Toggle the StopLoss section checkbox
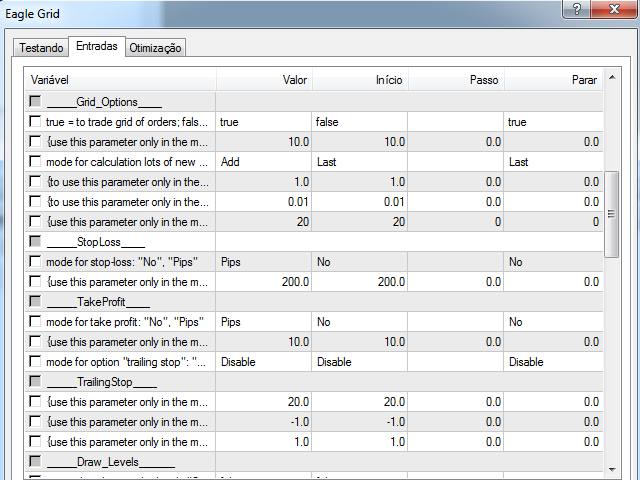Viewport: 640px width, 480px height. [35, 241]
